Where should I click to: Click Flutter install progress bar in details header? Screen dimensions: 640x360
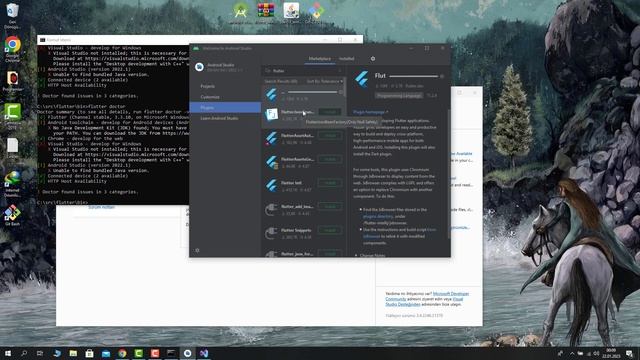(x=413, y=76)
